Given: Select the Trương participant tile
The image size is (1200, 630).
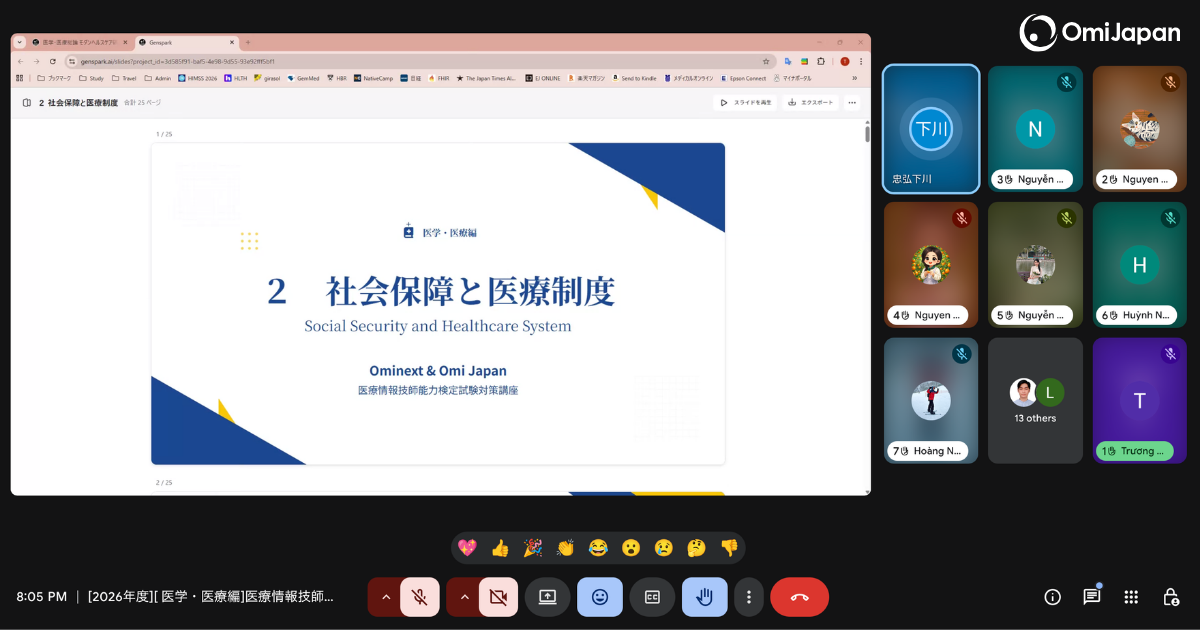Looking at the screenshot, I should pos(1140,400).
